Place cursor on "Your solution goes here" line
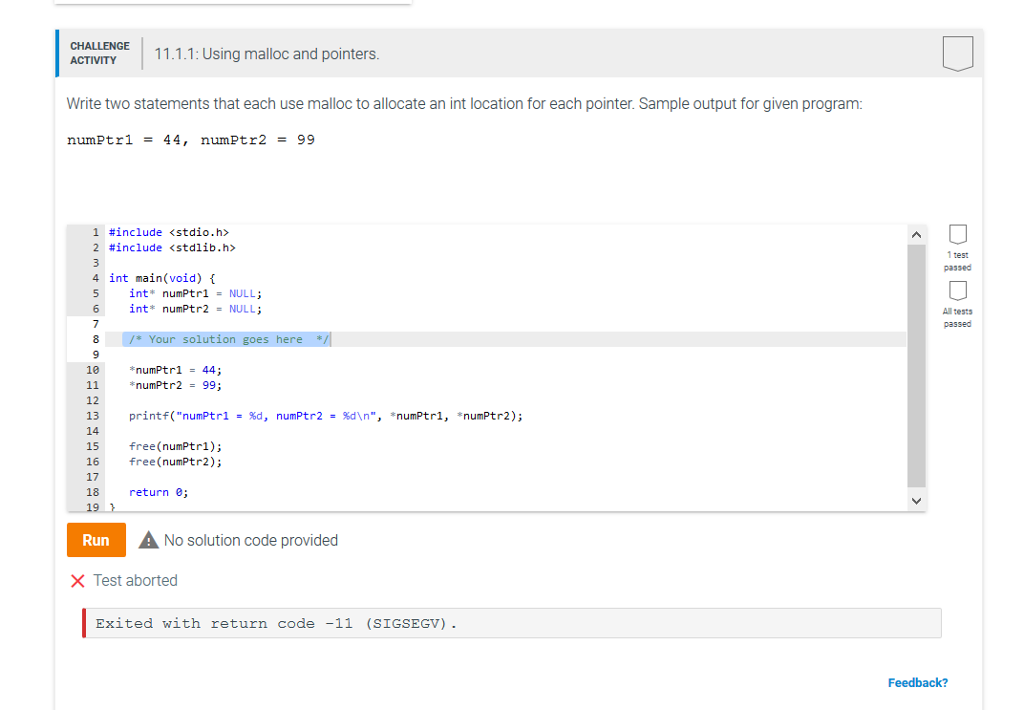1024x710 pixels. [225, 340]
